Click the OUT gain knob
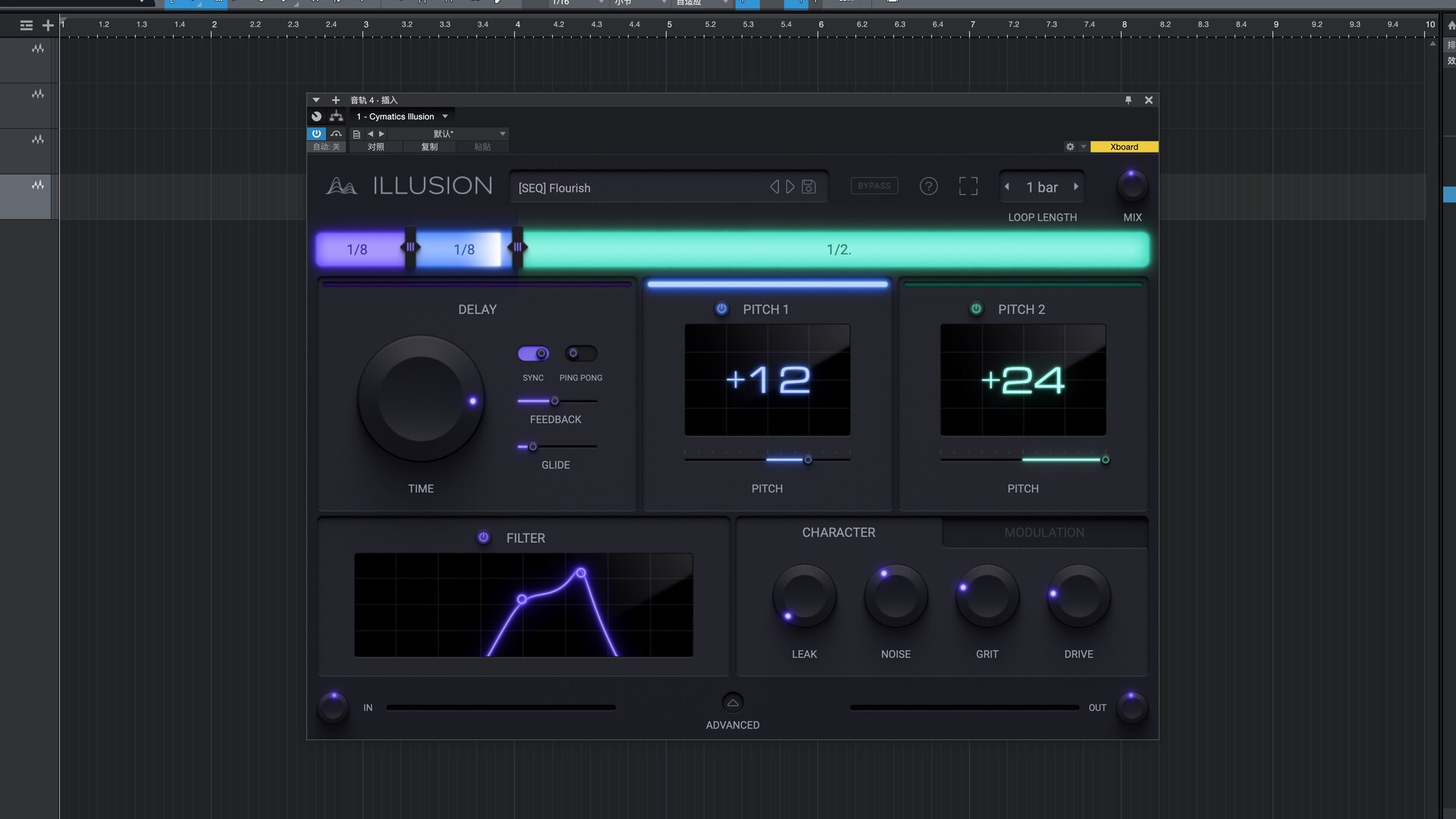1456x819 pixels. coord(1131,707)
